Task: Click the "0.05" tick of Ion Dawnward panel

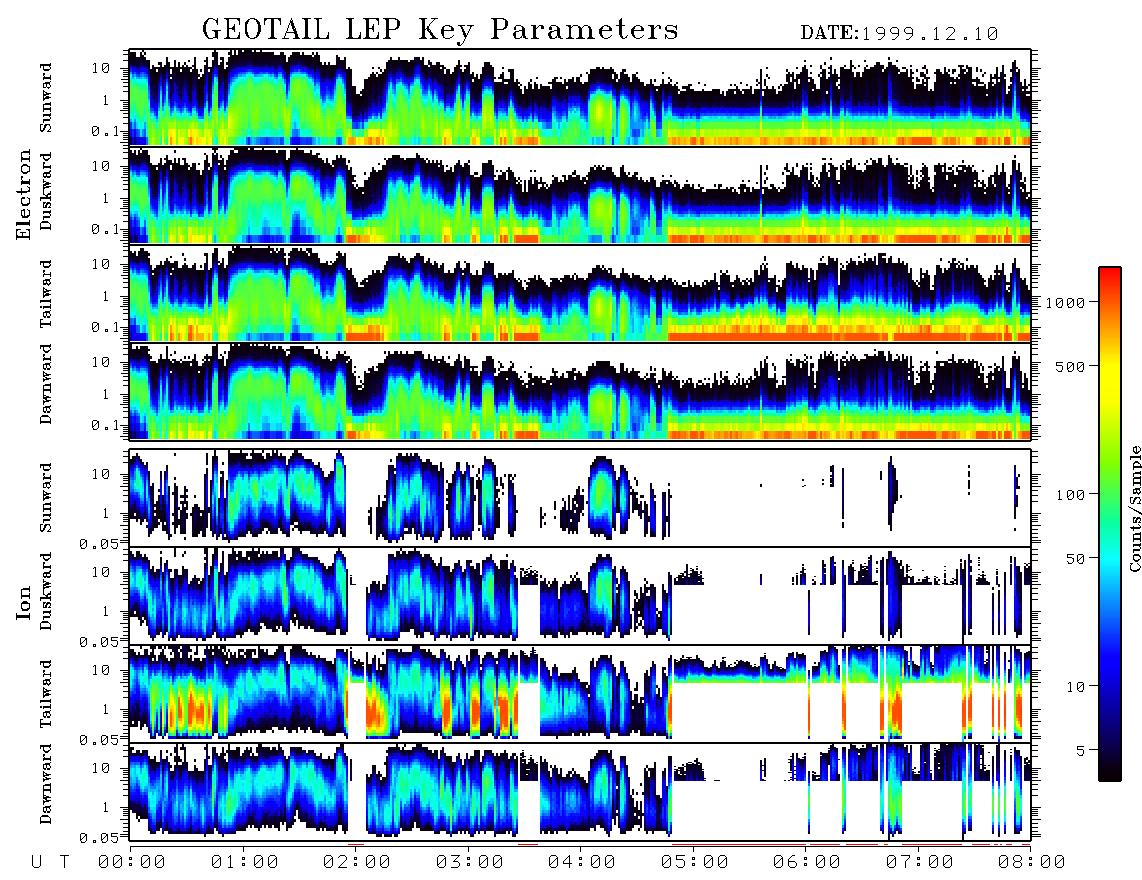Action: [x=98, y=838]
